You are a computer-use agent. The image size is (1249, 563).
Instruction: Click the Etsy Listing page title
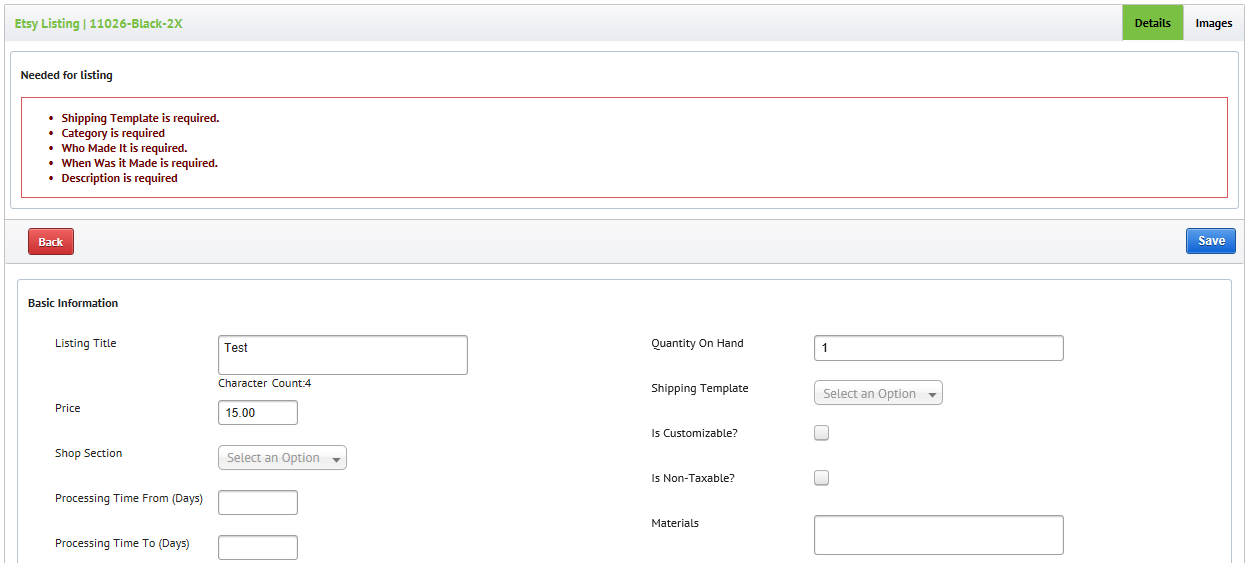99,23
